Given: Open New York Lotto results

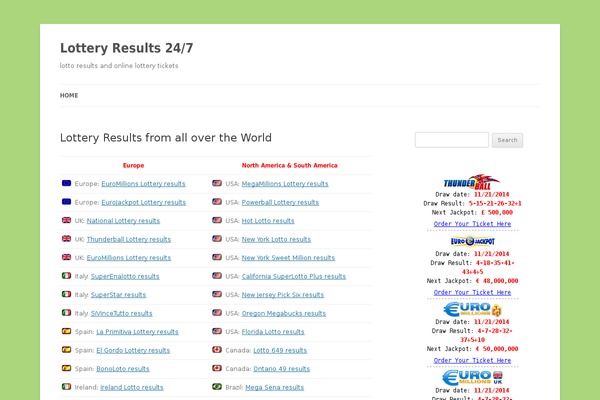Looking at the screenshot, I should pos(276,239).
